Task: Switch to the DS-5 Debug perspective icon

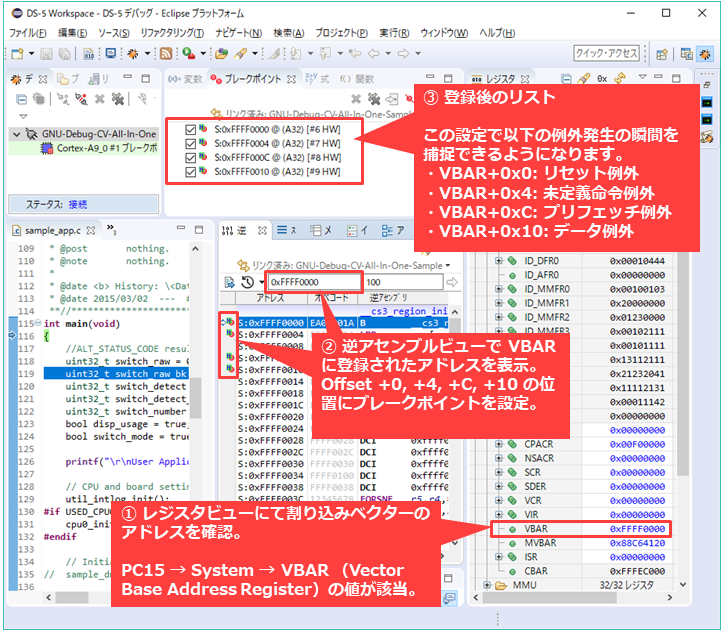Action: pyautogui.click(x=705, y=54)
